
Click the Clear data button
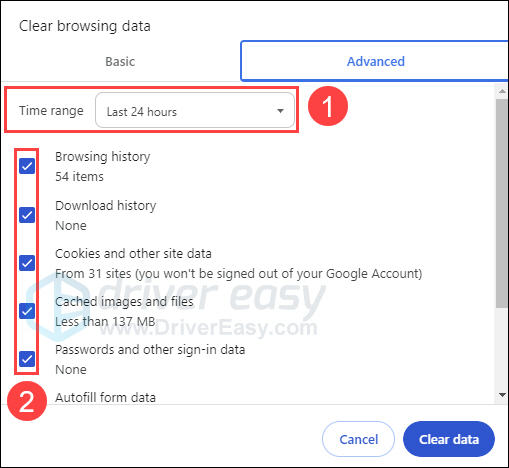tap(449, 439)
